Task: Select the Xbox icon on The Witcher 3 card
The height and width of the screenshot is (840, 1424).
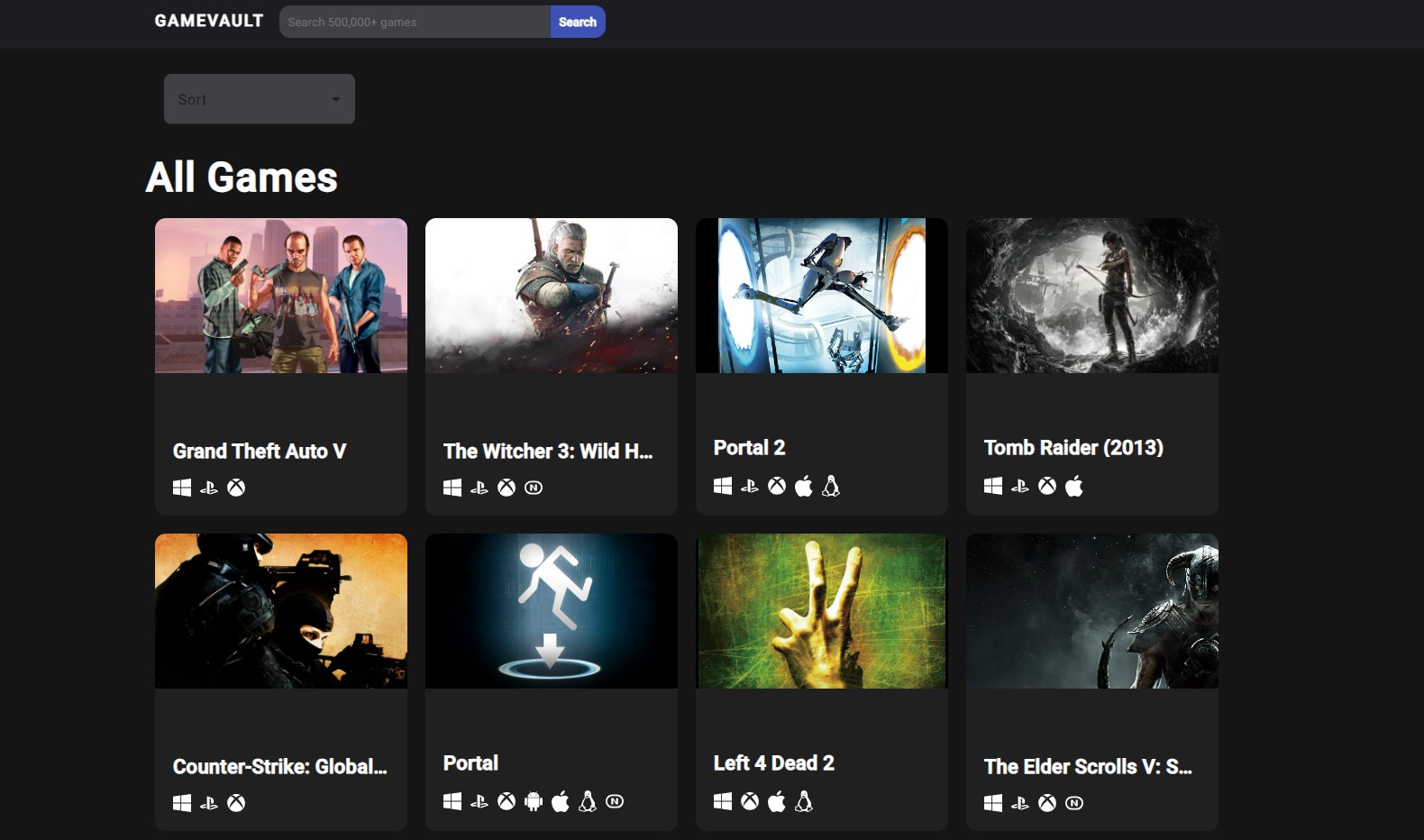Action: [x=507, y=488]
